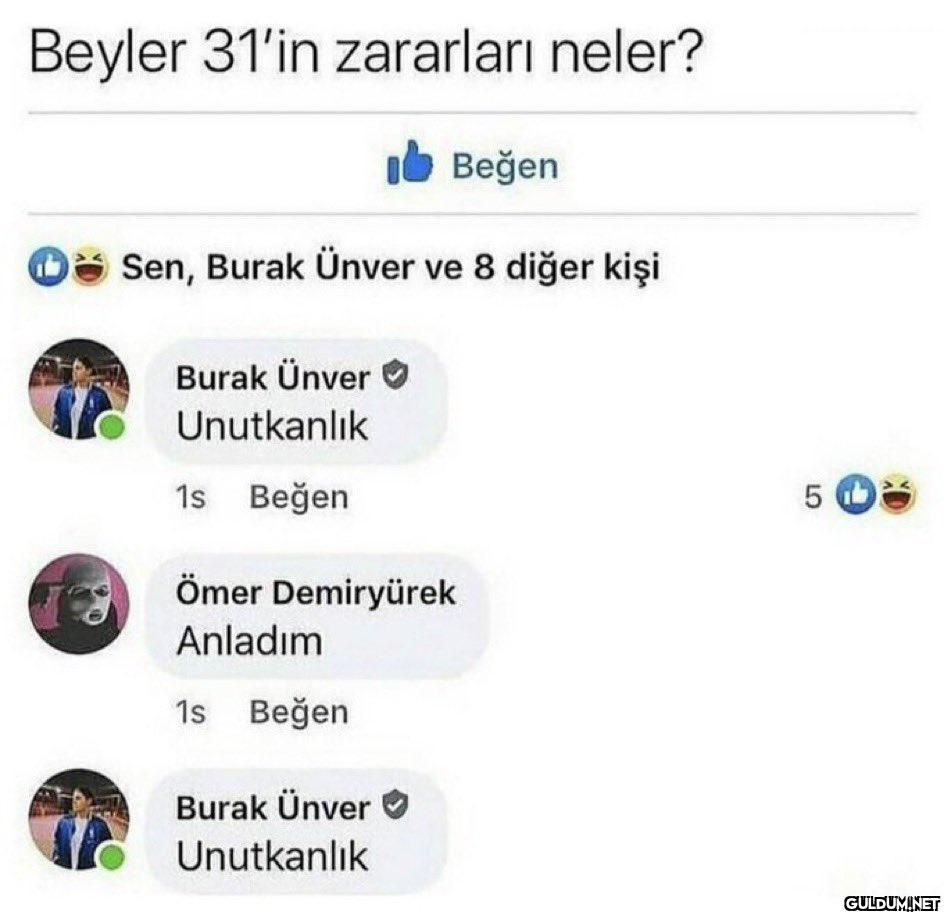Click the Guldum.net watermark logo
Viewport: 944px width, 915px height.
point(892,903)
